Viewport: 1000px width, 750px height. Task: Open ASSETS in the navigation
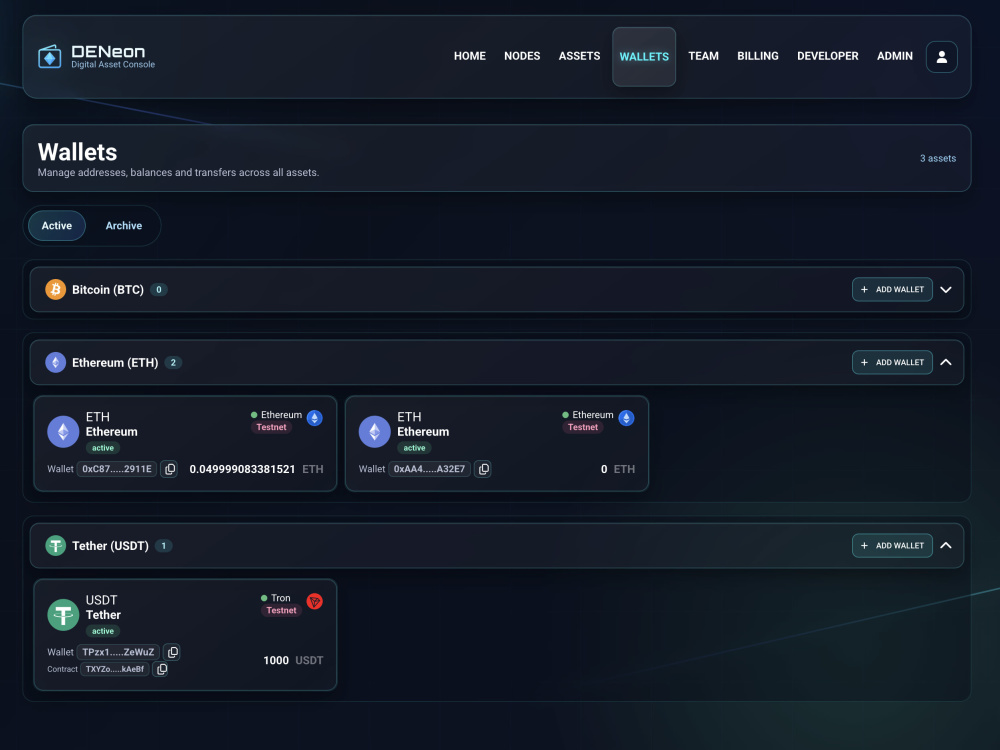(x=579, y=56)
